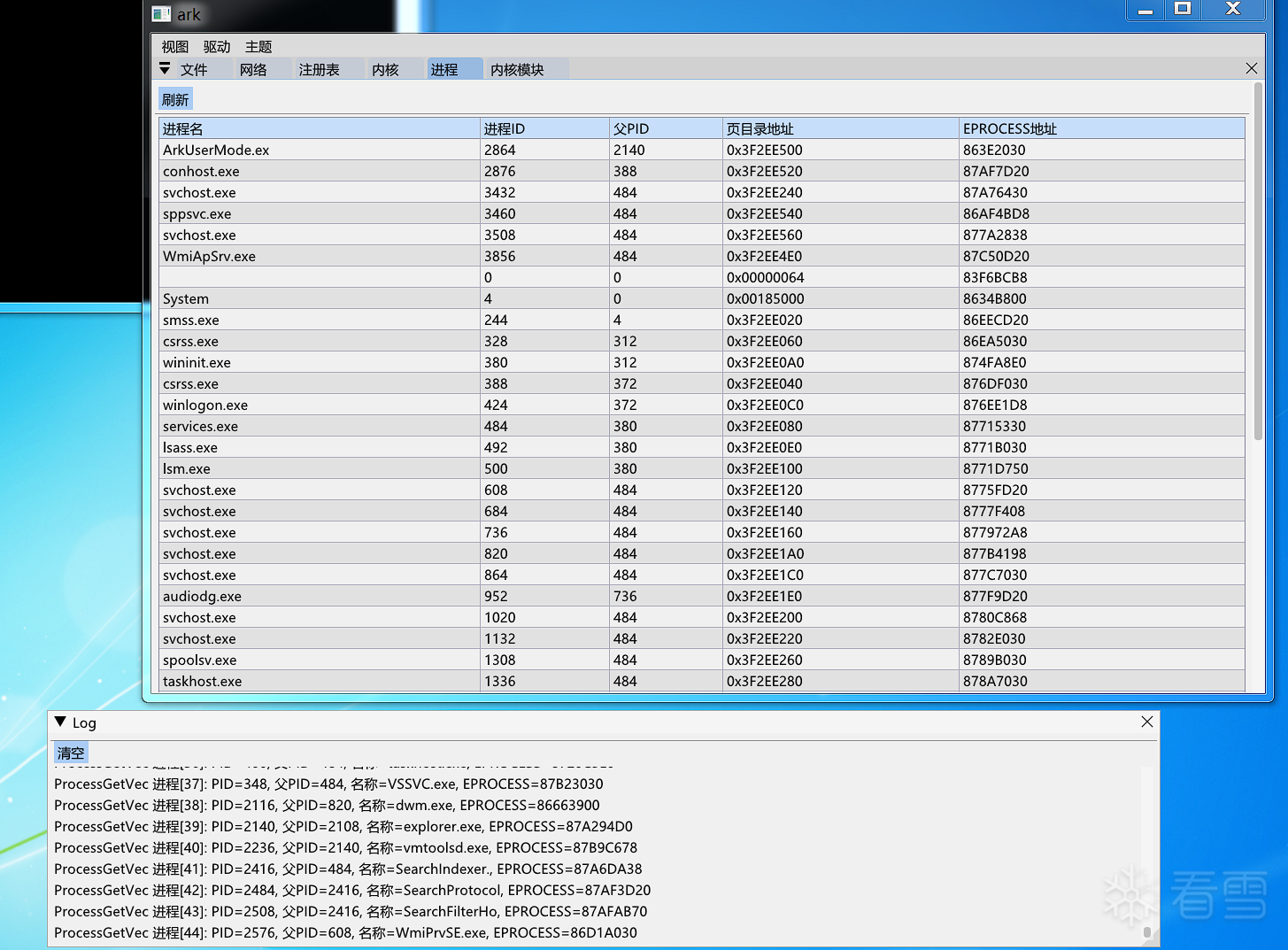Select the WmiApSrv.exe process name
Image resolution: width=1288 pixels, height=950 pixels.
(209, 256)
